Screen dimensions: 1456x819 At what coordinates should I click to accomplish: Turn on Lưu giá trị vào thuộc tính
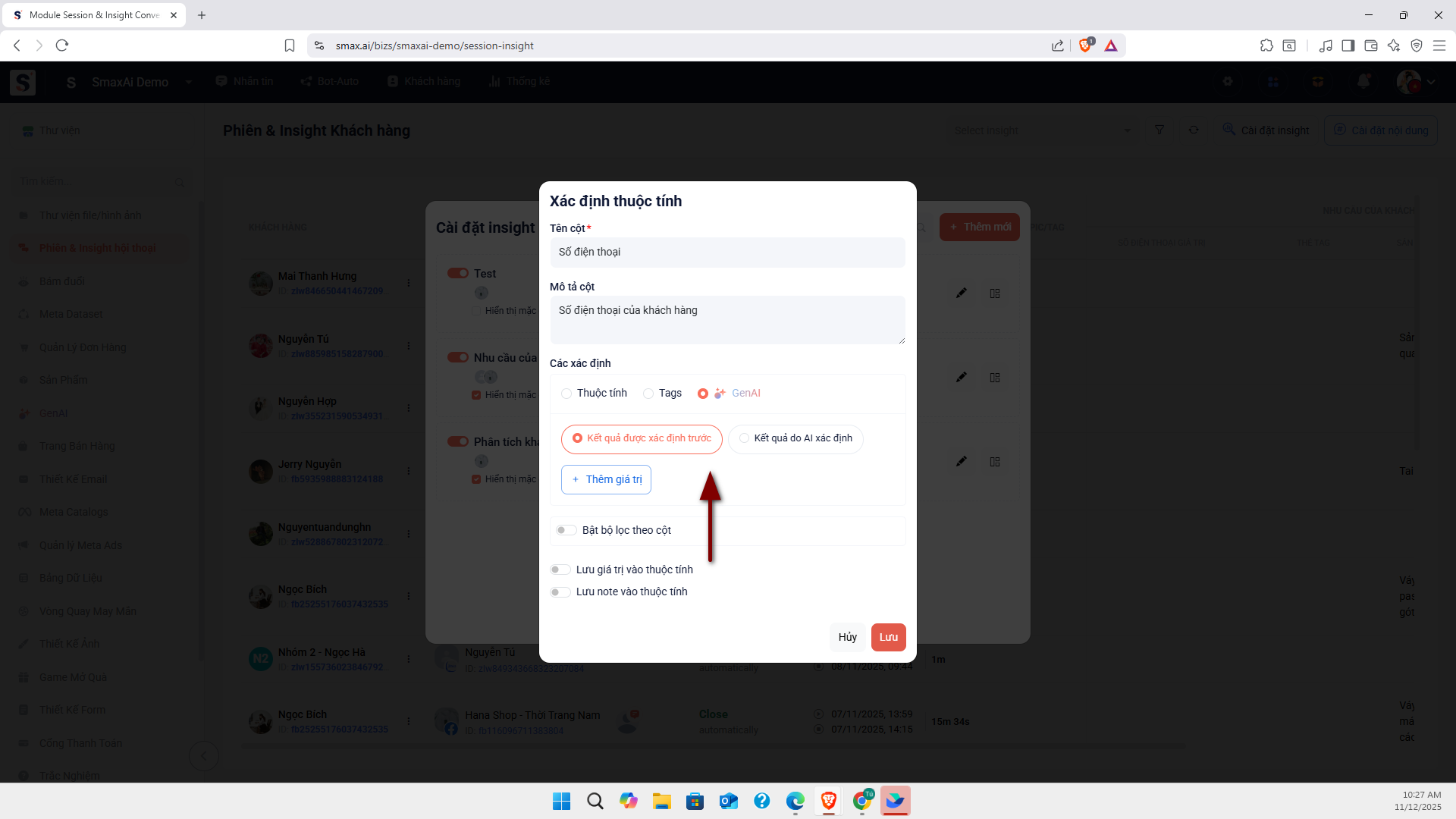coord(560,570)
